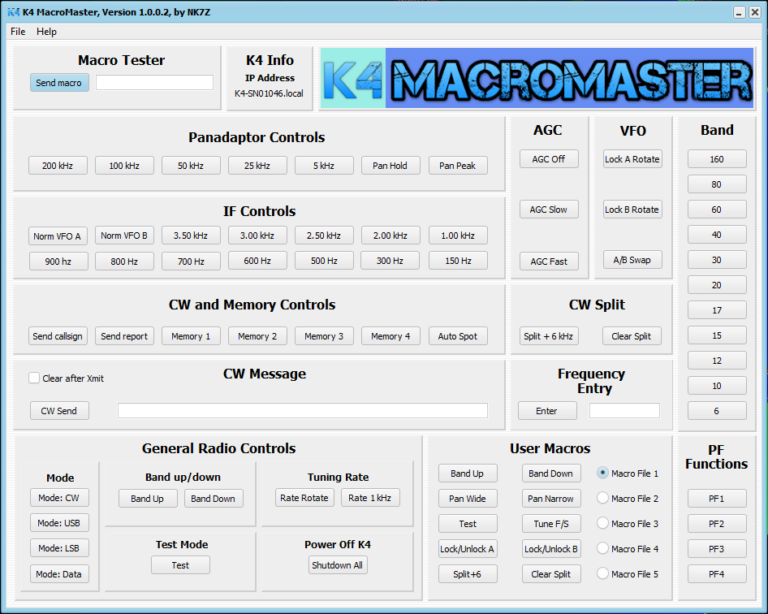Screen dimensions: 768x614
Task: Click the Pan Hold button
Action: (x=390, y=165)
